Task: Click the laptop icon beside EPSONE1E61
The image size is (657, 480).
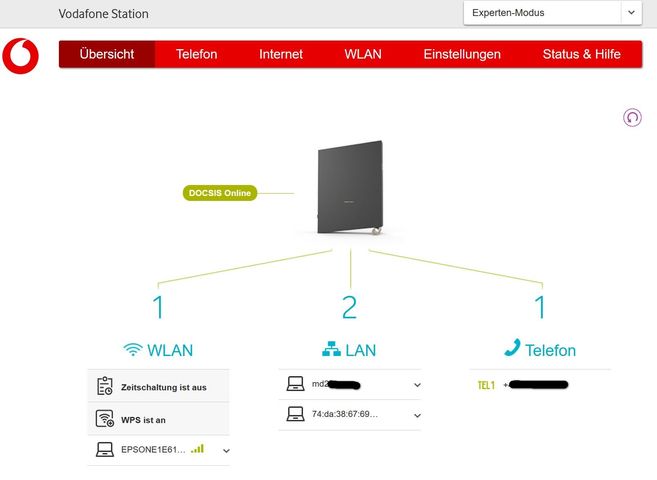Action: coord(105,449)
